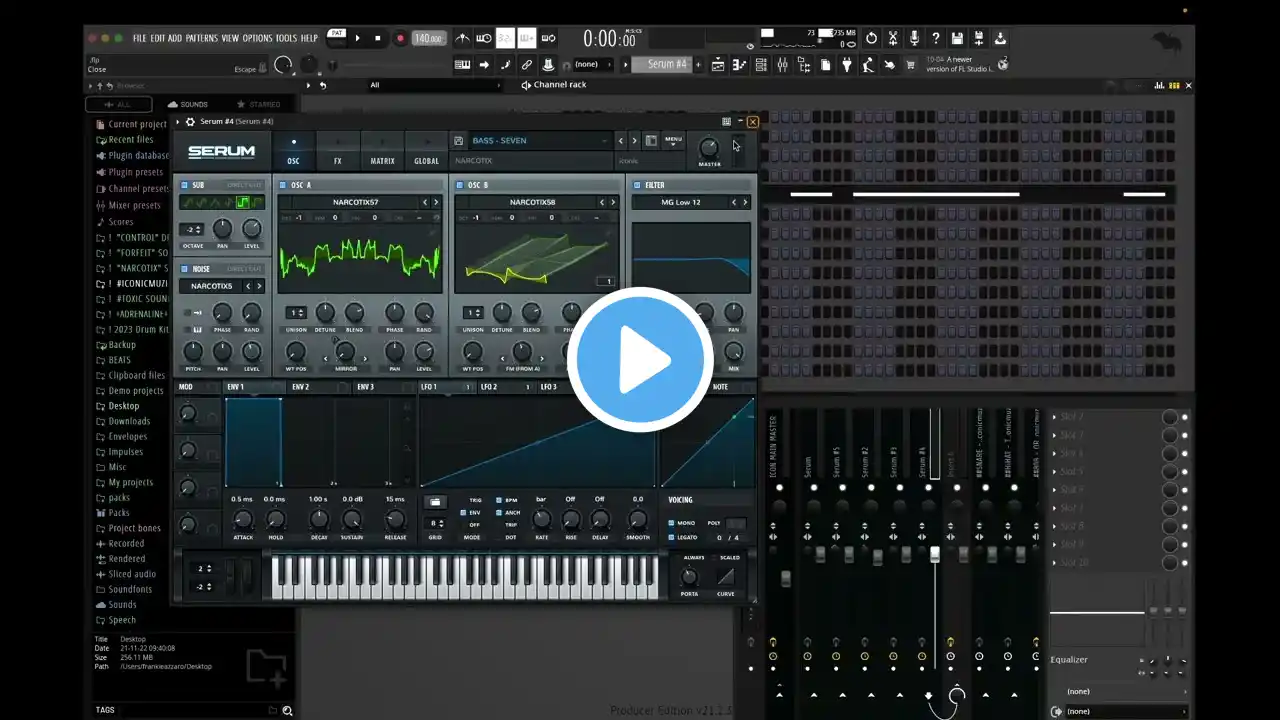Click the plug icon in toolbar
Image resolution: width=1280 pixels, height=720 pixels.
click(x=846, y=64)
